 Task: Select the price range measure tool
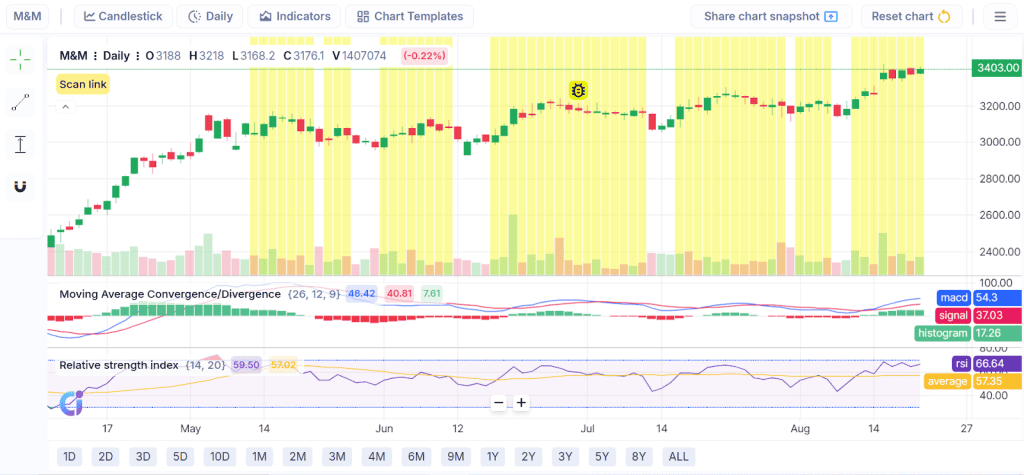(20, 144)
